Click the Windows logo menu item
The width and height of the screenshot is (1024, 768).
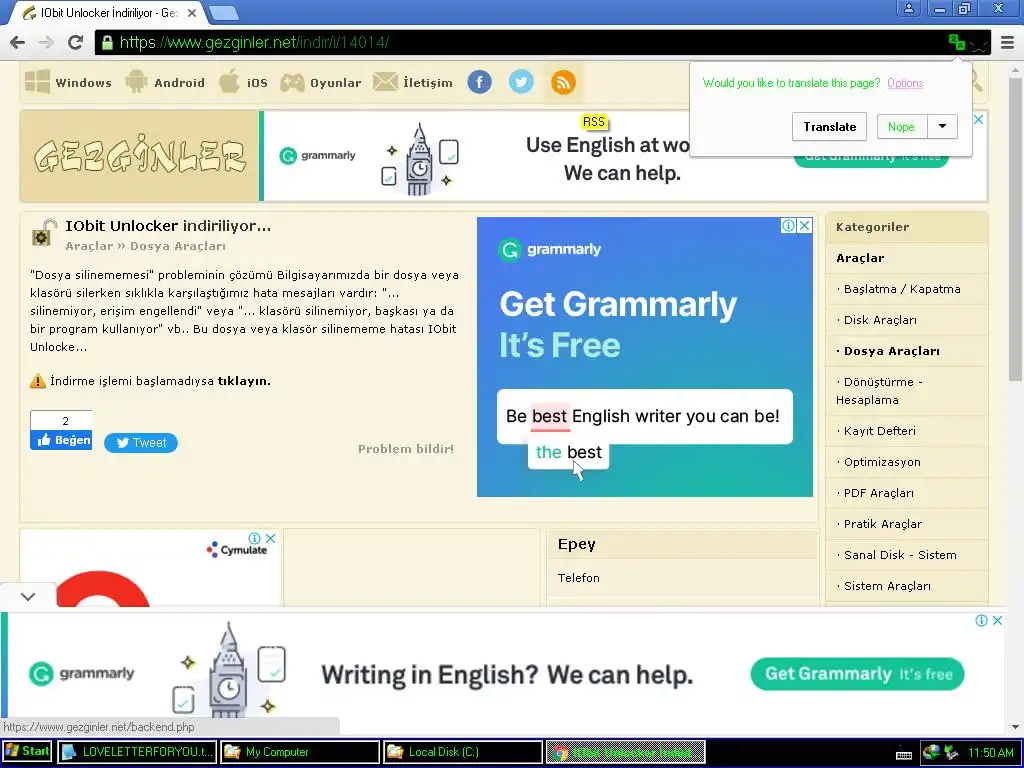(x=68, y=82)
